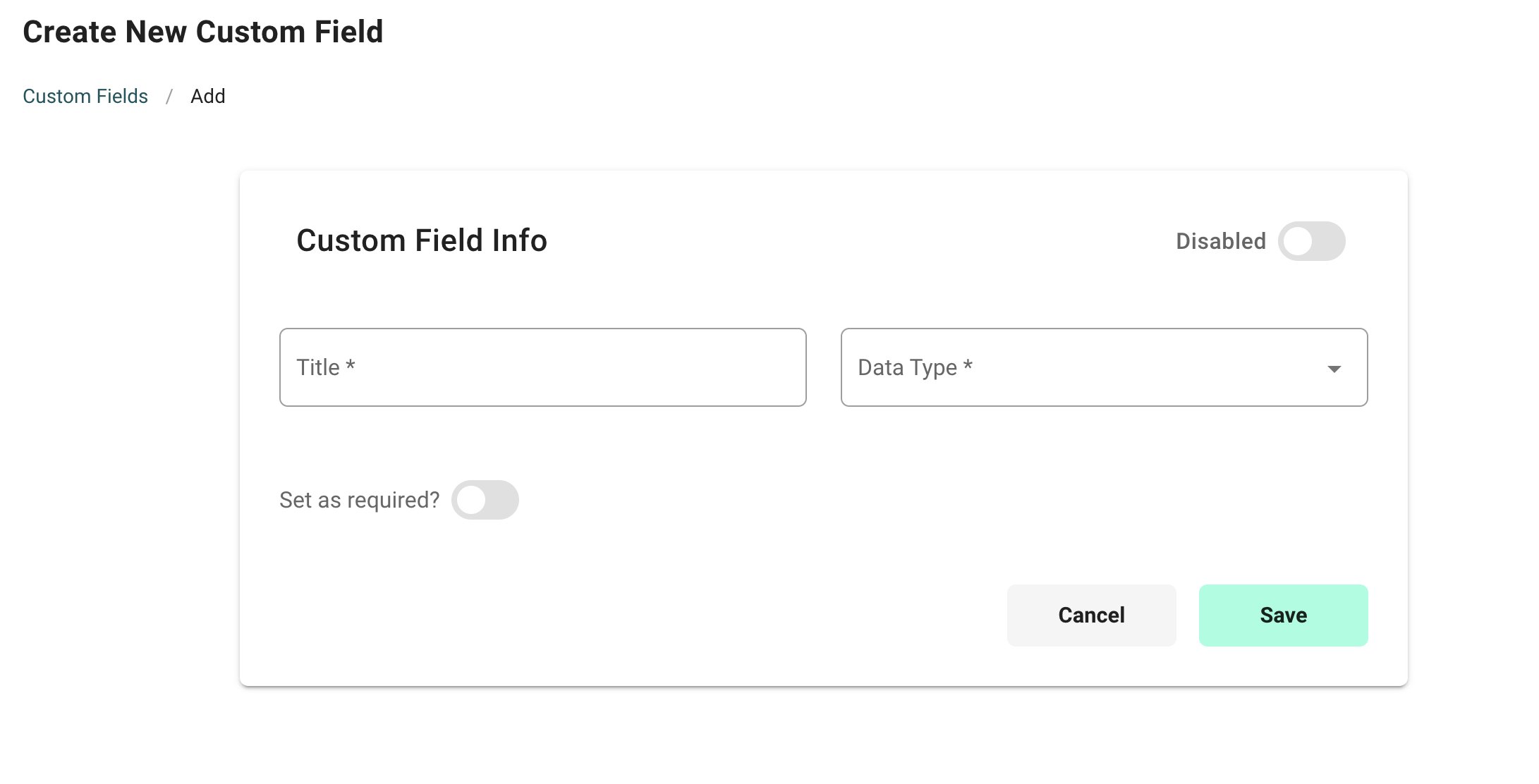Enable the Set as required switch
The image size is (1539, 784).
click(x=485, y=500)
